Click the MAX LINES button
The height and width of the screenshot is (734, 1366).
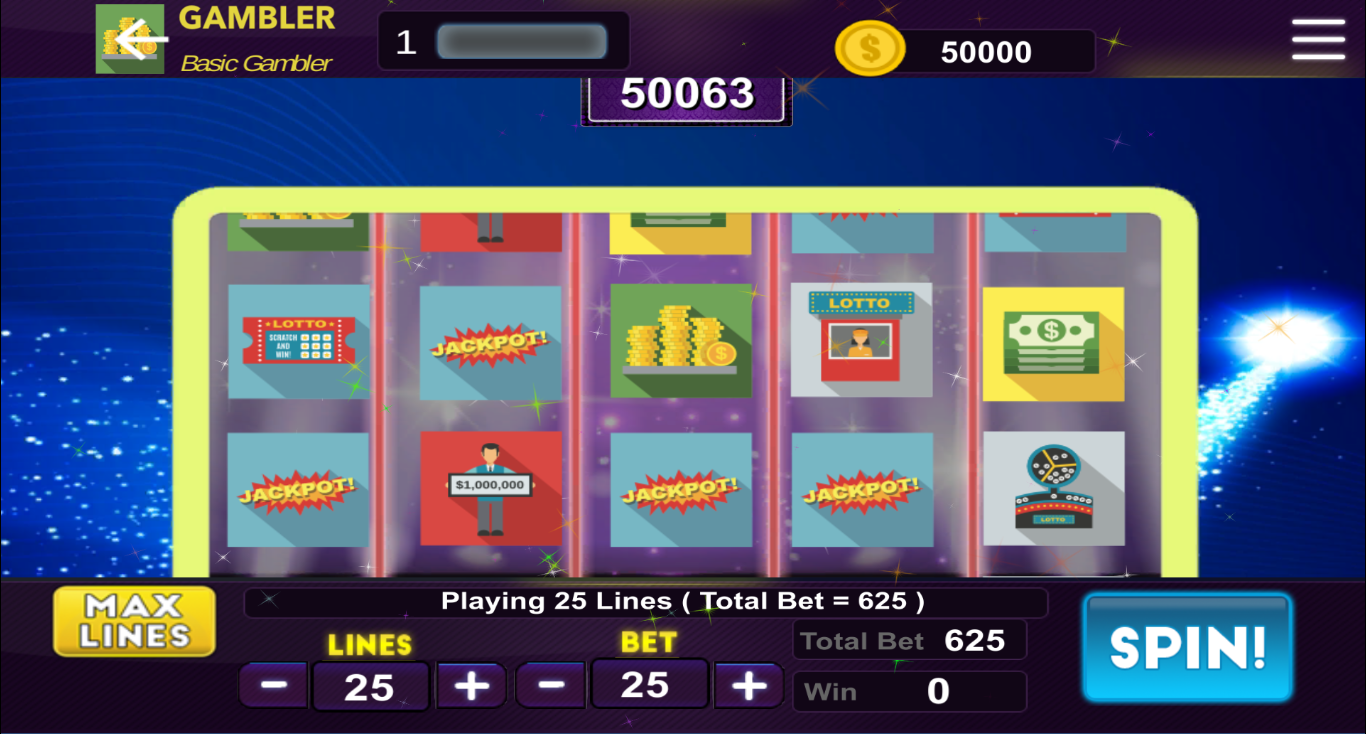coord(134,621)
